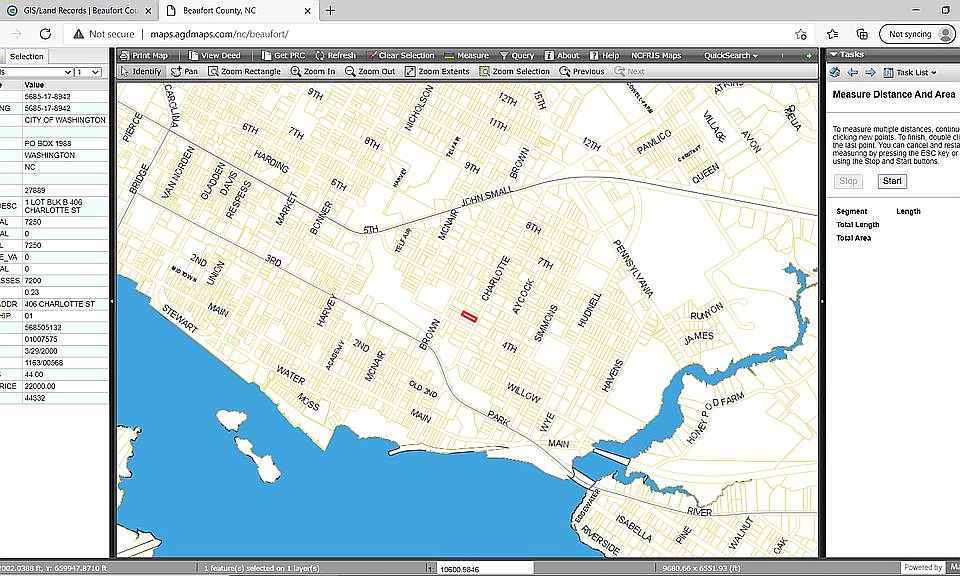This screenshot has width=960, height=576.
Task: Go forward in the Tasks panel
Action: tap(870, 72)
